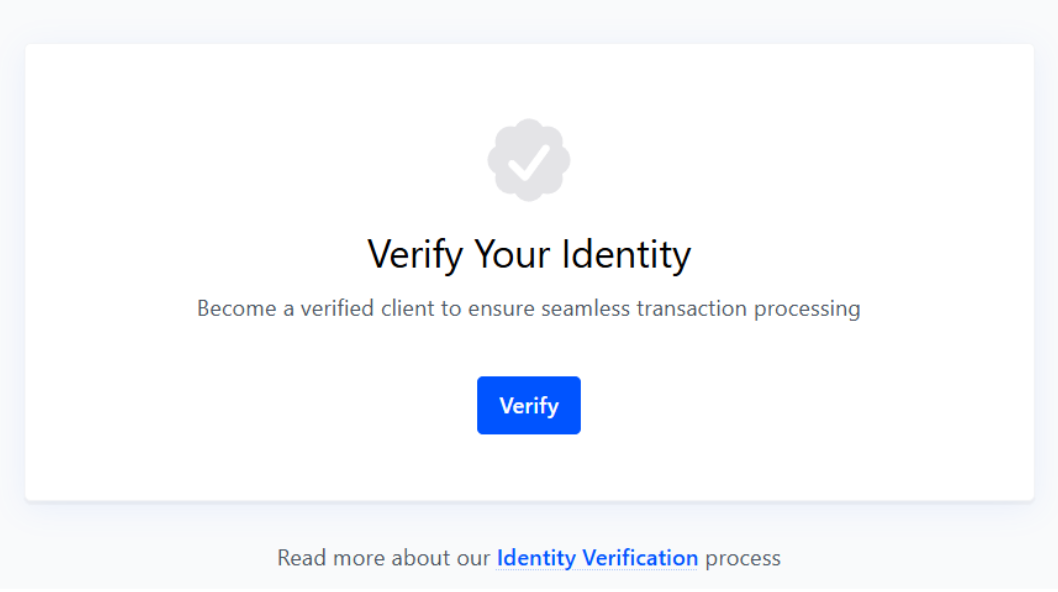Click the word 'ensure' in the subtitle

pos(501,308)
